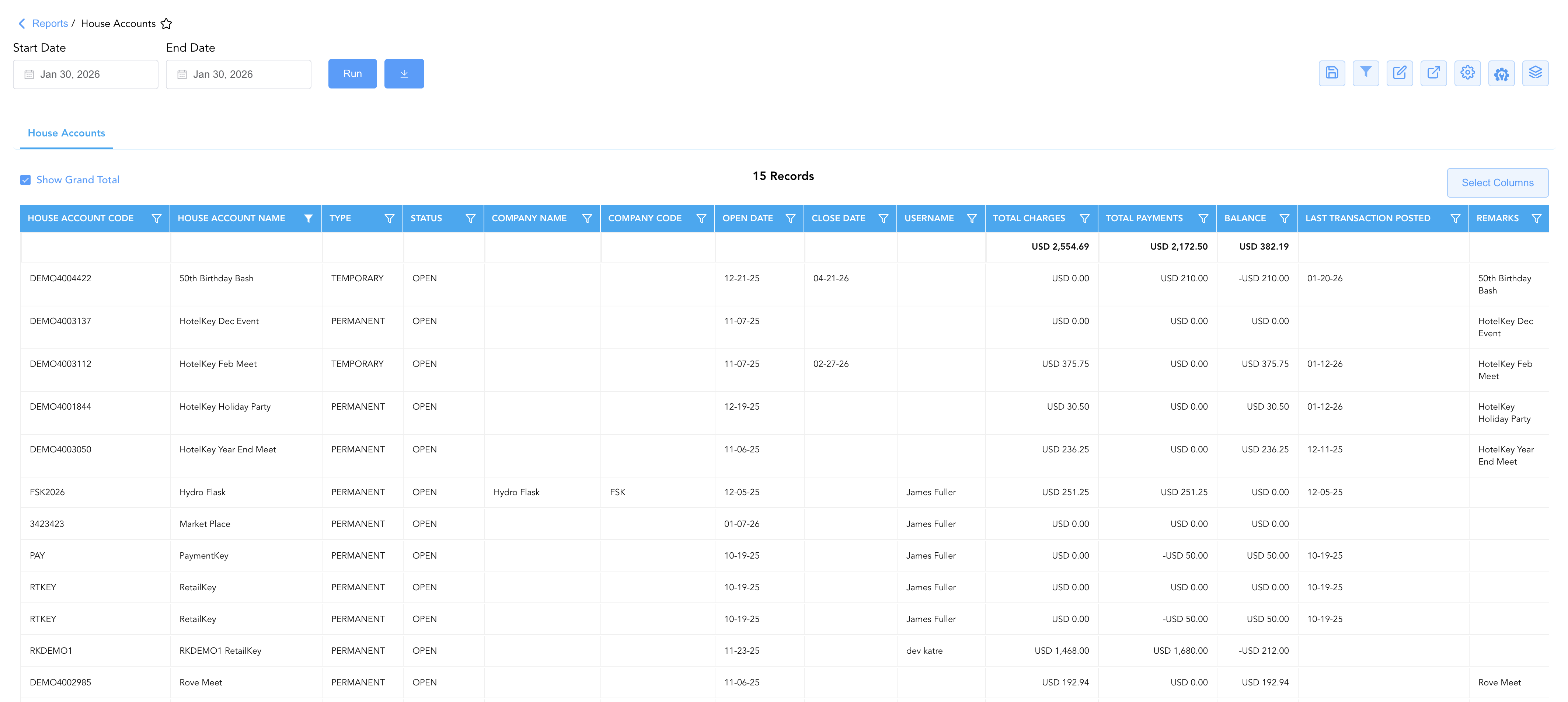Filter the Open Date column
This screenshot has width=1568, height=702.
(791, 219)
